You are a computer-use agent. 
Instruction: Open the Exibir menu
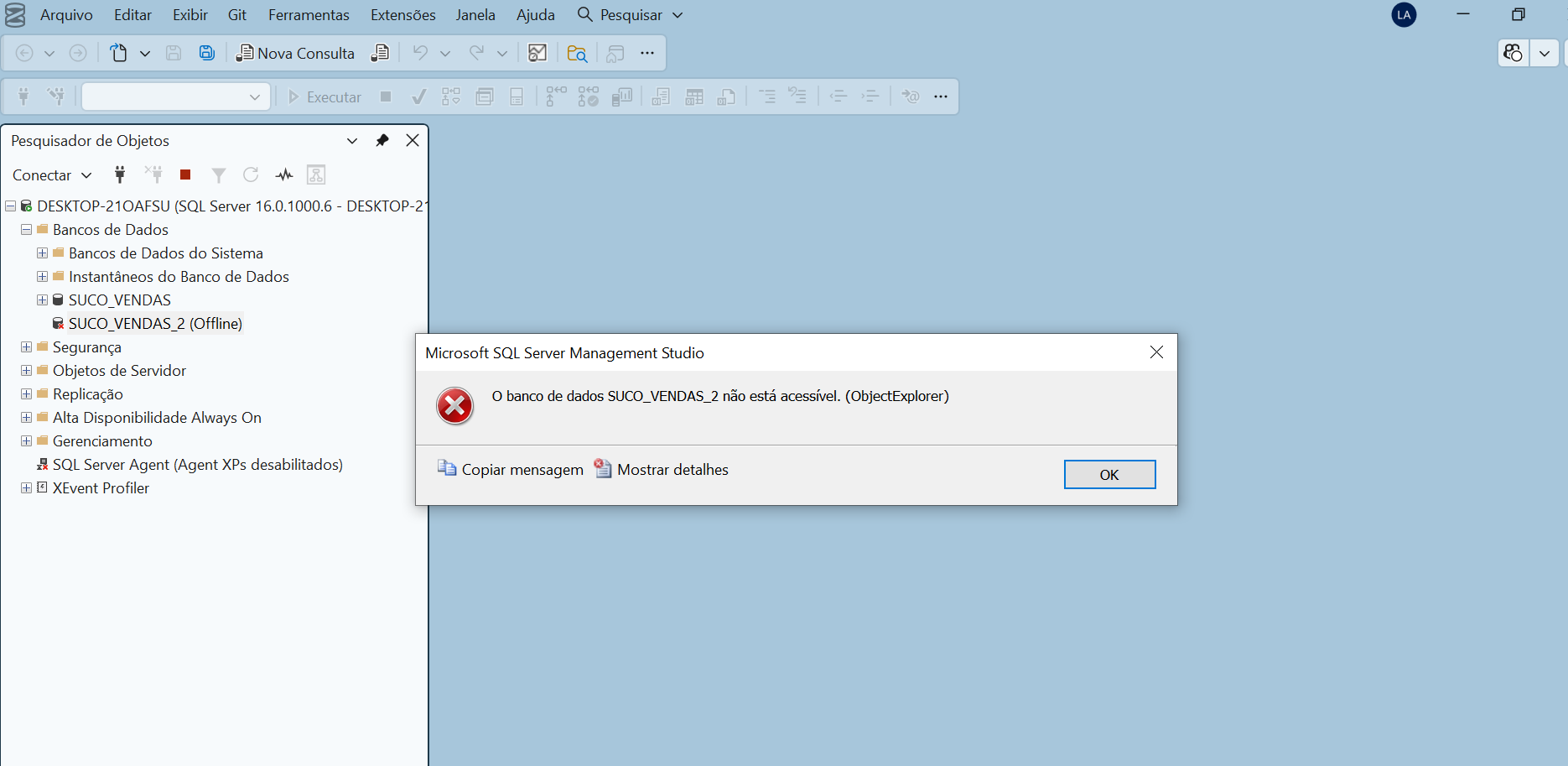[x=190, y=15]
